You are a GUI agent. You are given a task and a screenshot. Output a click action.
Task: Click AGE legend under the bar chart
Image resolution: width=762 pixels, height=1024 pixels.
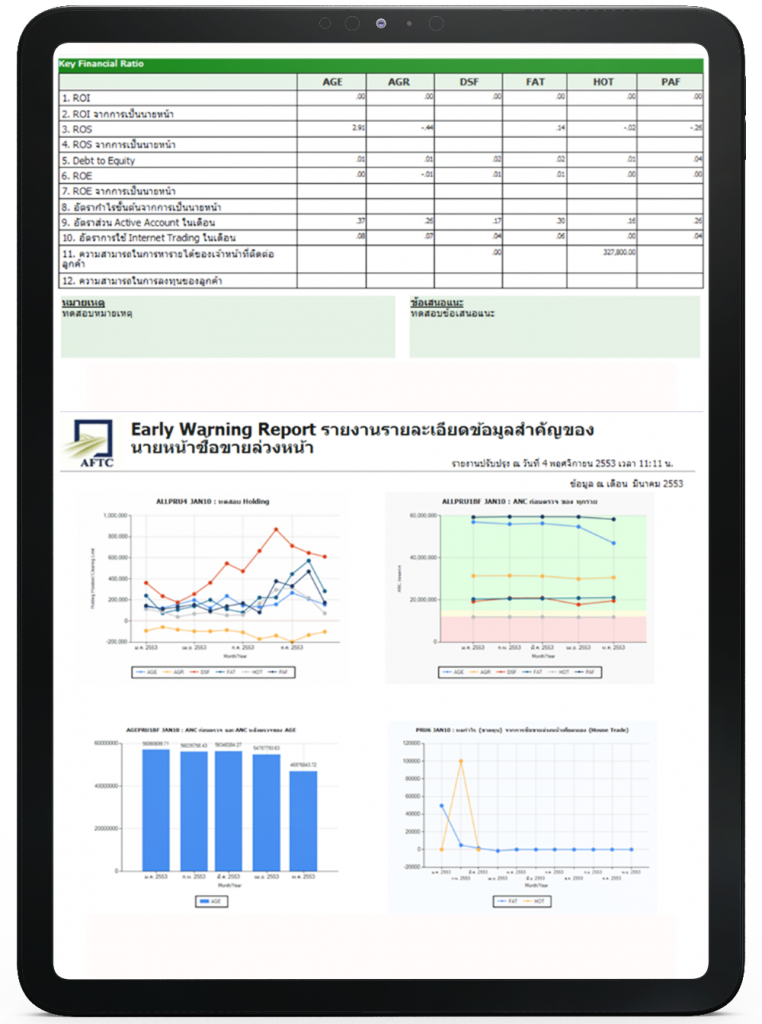[211, 901]
